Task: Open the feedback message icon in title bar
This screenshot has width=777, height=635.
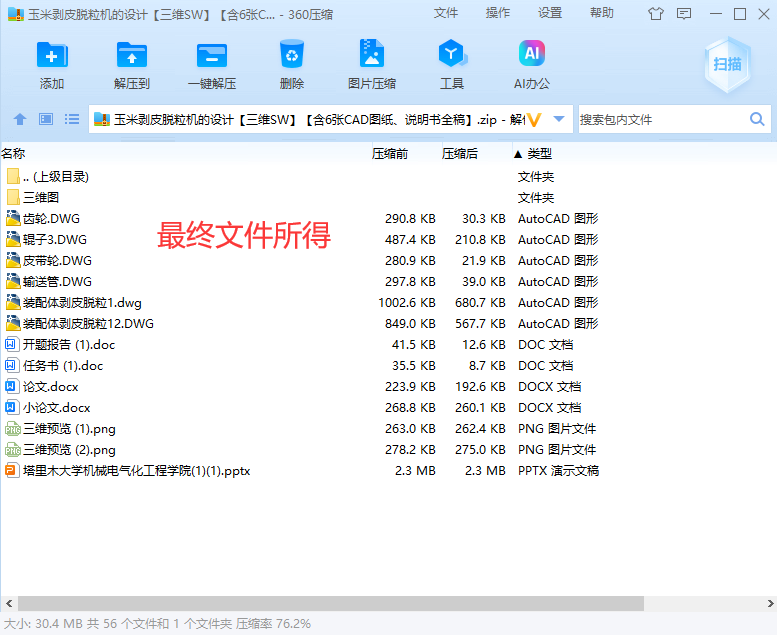Action: [x=684, y=14]
